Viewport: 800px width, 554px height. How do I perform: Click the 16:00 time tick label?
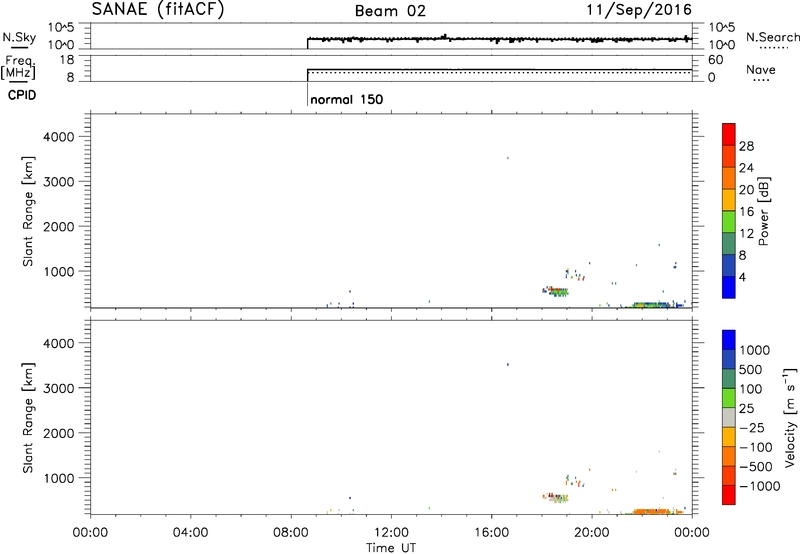pos(491,533)
